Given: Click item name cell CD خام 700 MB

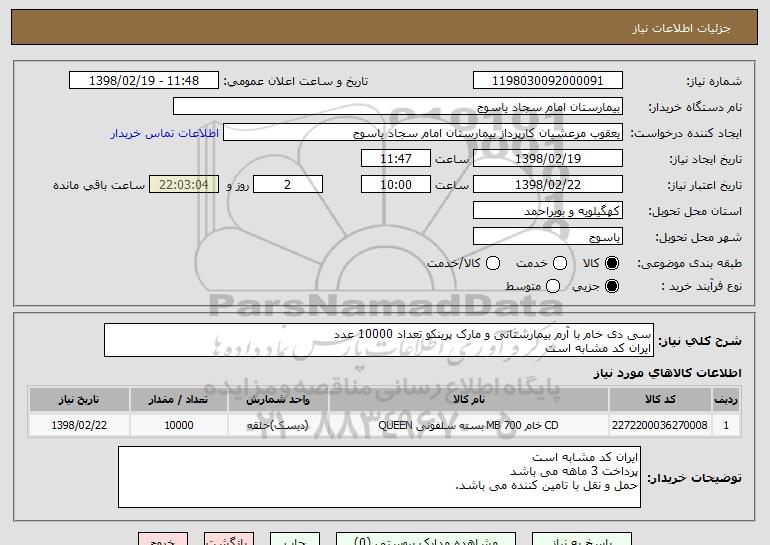Looking at the screenshot, I should point(468,425).
